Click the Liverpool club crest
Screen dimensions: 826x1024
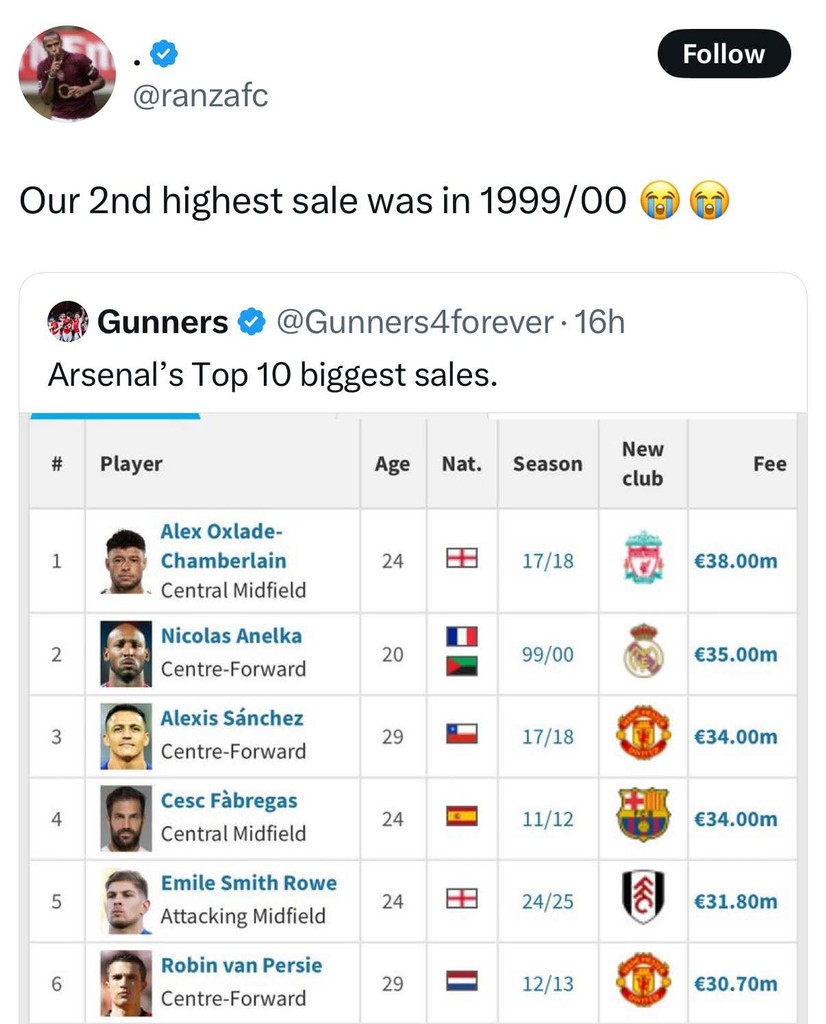643,558
